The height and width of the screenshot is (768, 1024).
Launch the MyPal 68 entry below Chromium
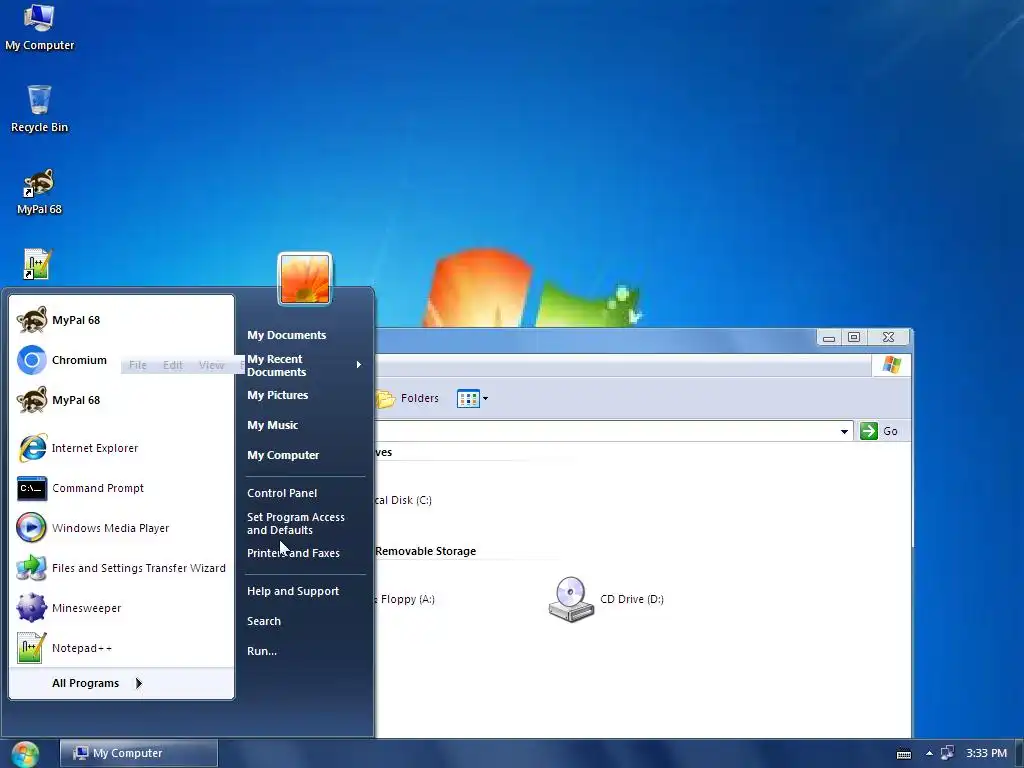point(121,400)
